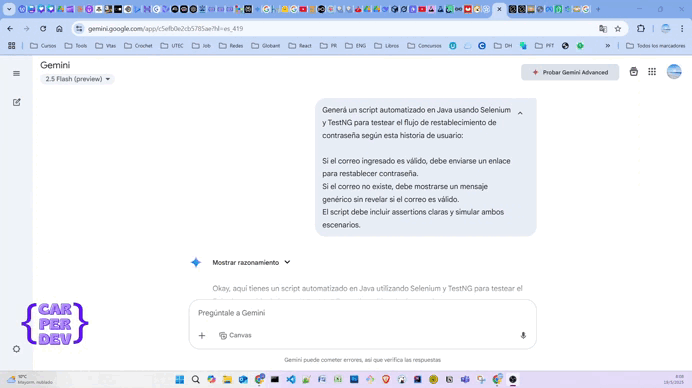Open the Gemini main menu hamburger icon
692x388 pixels.
[x=16, y=73]
